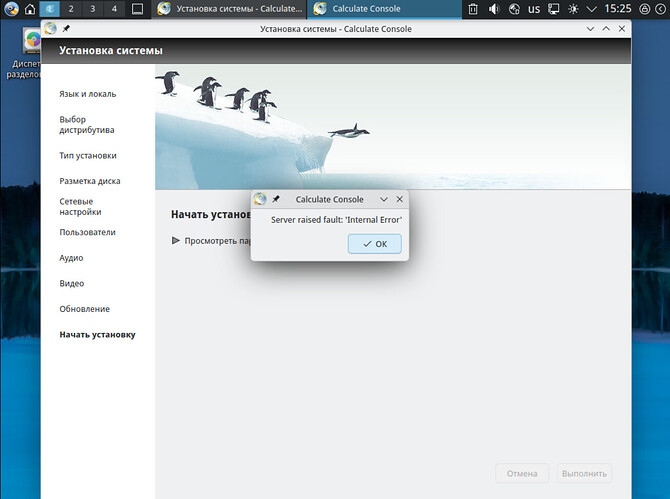670x499 pixels.
Task: Close the Установка системы window
Action: coord(622,29)
